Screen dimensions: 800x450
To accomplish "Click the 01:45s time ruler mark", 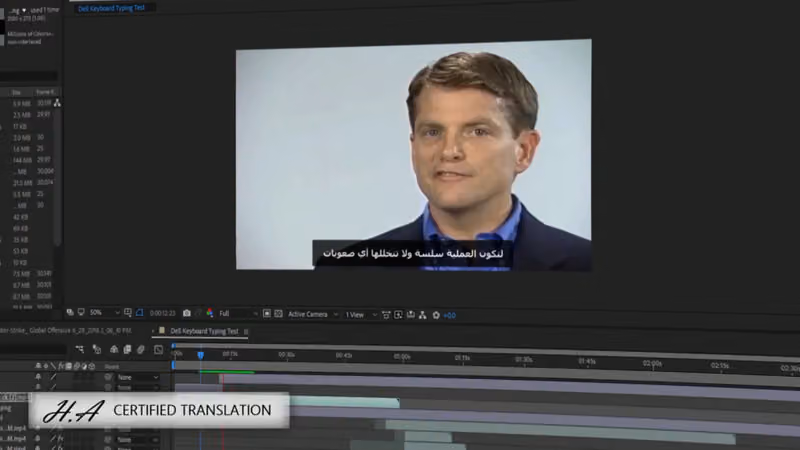I will 587,361.
